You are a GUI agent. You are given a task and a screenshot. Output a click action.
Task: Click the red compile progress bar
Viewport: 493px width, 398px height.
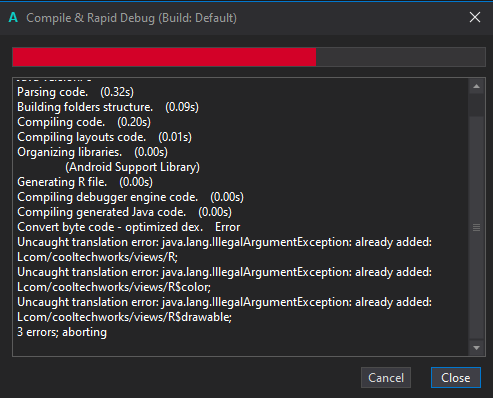coord(249,57)
